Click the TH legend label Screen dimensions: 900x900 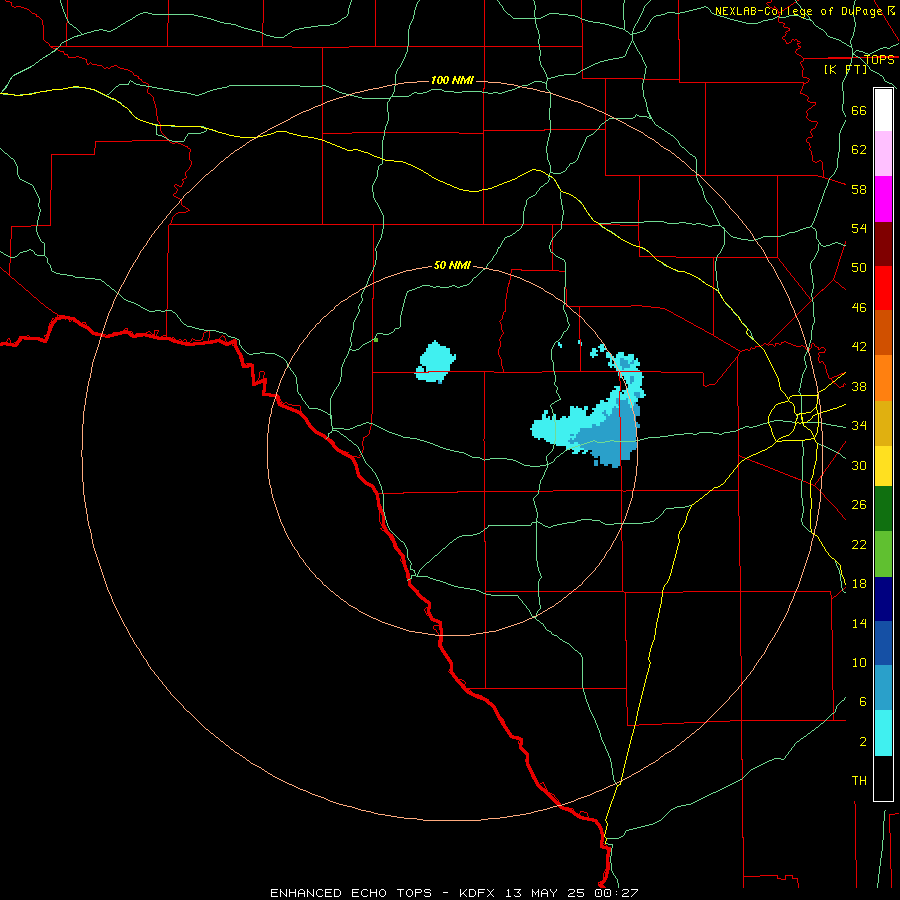click(859, 781)
